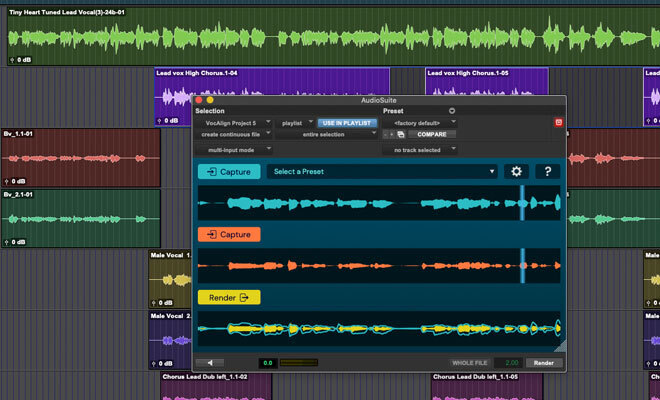Click the yellow Render button
The width and height of the screenshot is (660, 400).
pyautogui.click(x=229, y=297)
